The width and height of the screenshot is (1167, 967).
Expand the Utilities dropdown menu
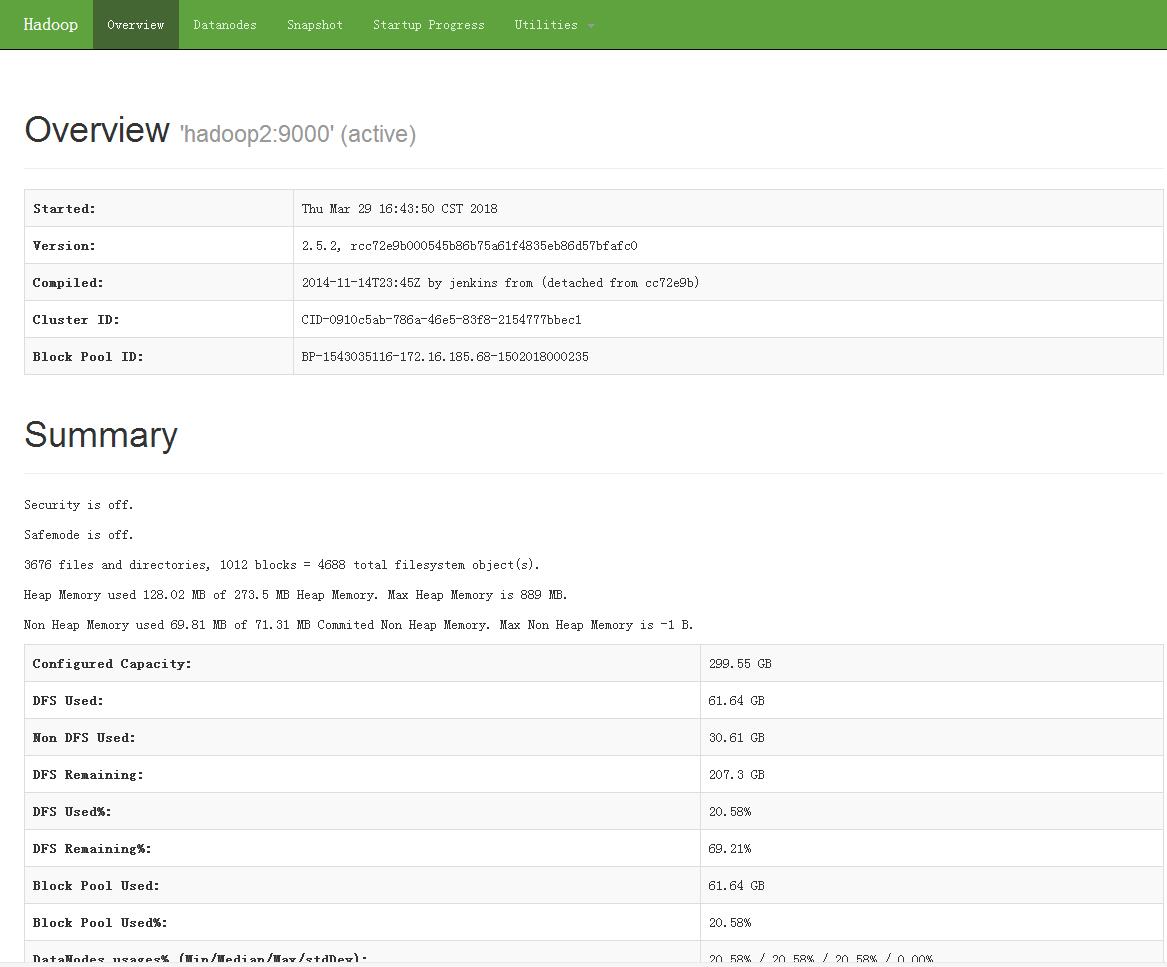click(554, 25)
